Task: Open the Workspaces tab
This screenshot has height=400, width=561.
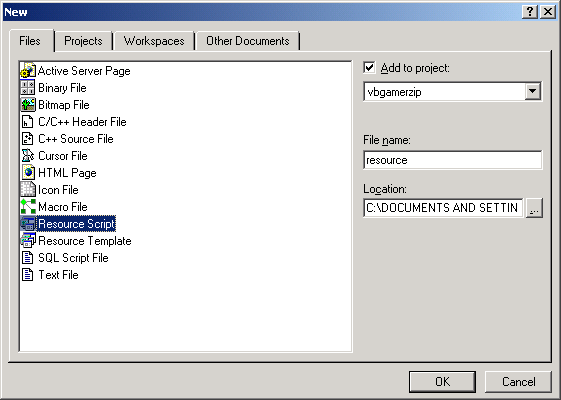Action: (x=154, y=41)
